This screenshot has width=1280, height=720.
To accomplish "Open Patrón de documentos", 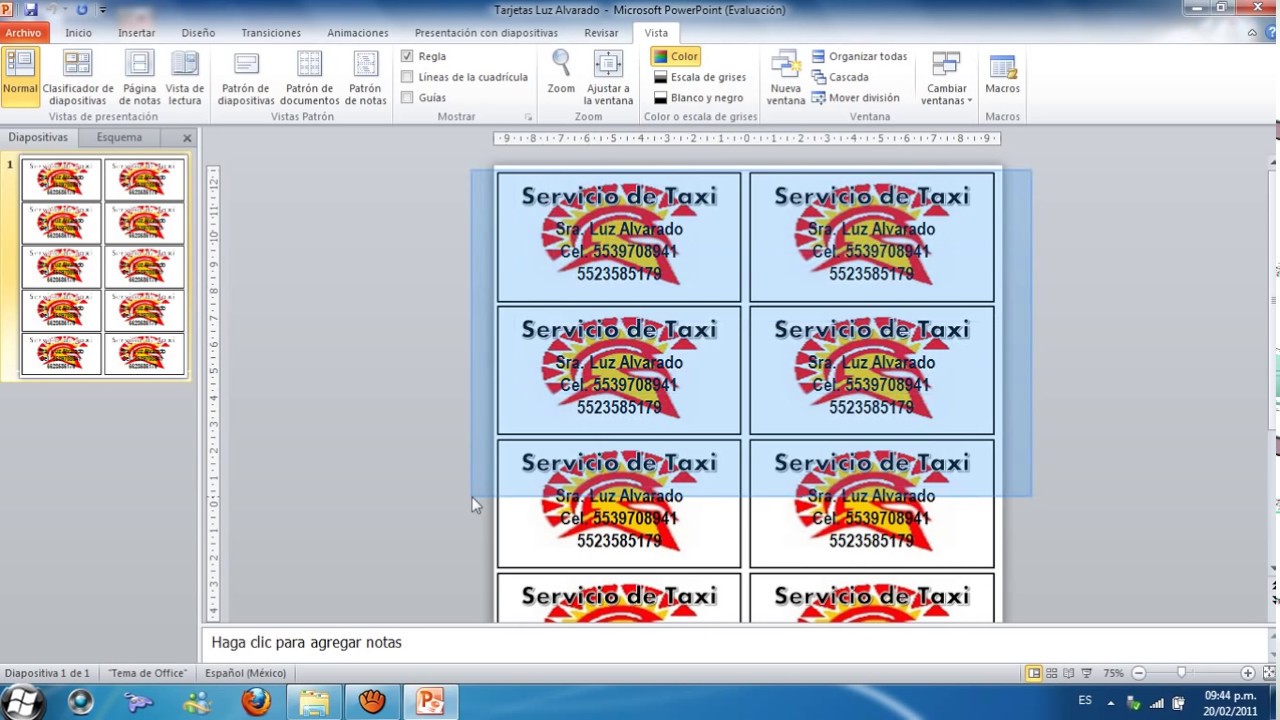I will tap(310, 78).
